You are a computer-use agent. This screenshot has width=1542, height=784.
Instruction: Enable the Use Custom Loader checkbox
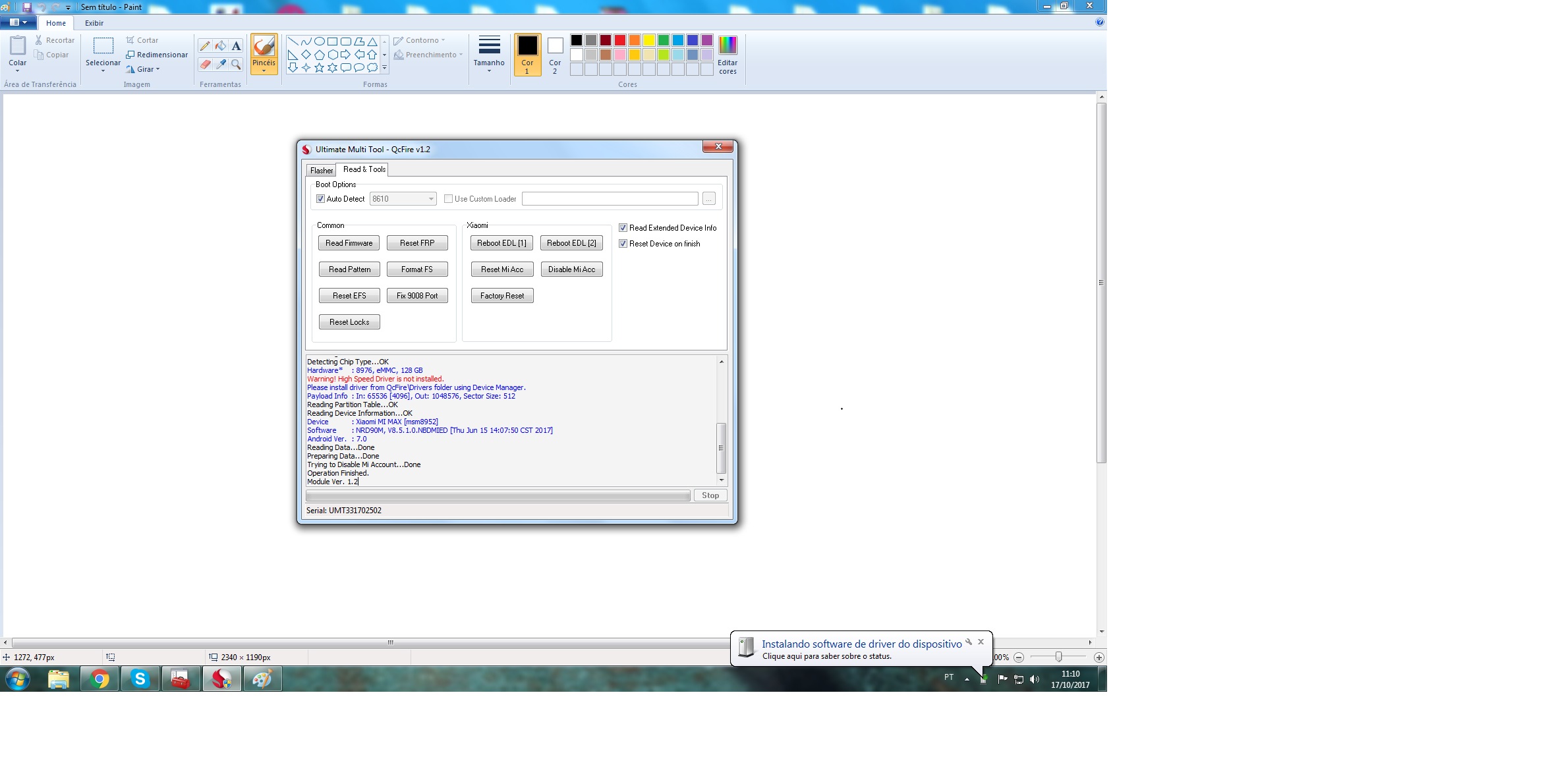coord(448,199)
